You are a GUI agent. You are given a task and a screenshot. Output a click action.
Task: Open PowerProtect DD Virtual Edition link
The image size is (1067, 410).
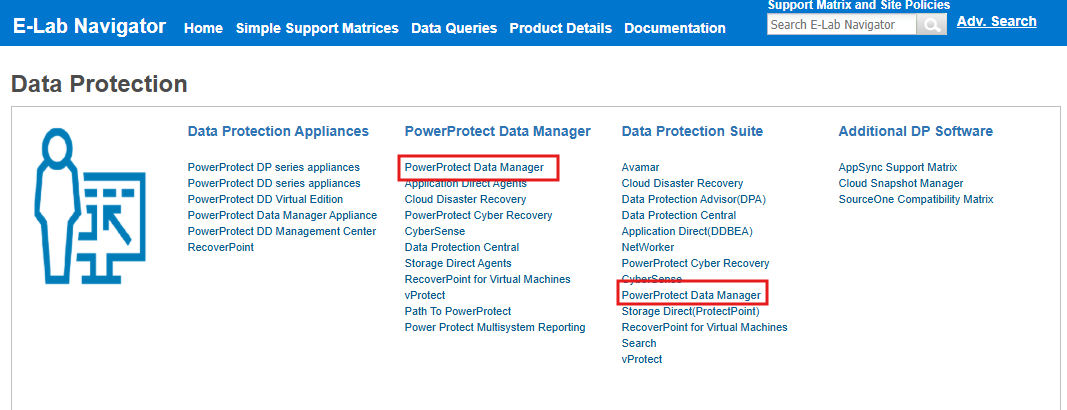[265, 199]
